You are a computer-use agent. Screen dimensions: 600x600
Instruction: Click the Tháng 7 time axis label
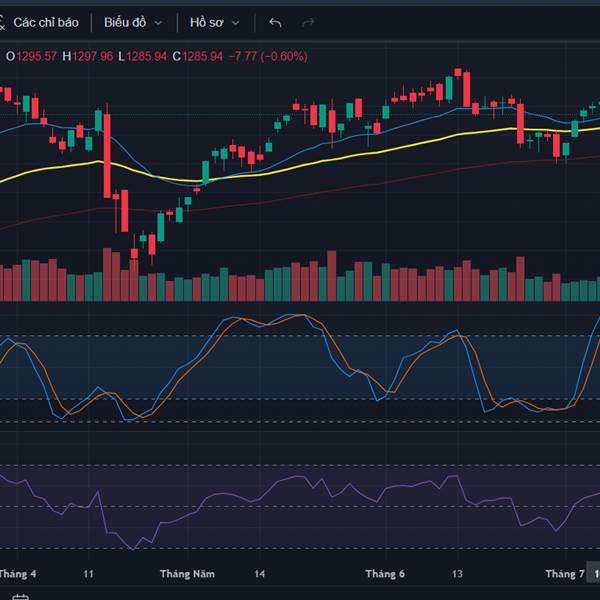coord(565,574)
